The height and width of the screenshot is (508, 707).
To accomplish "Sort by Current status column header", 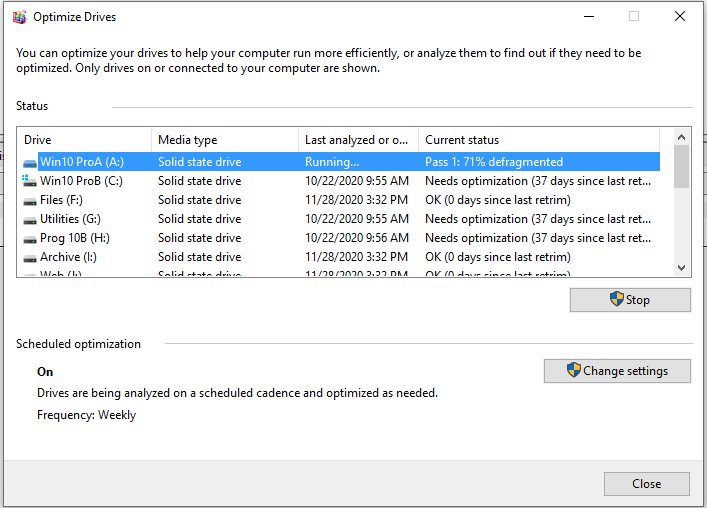I will (538, 140).
